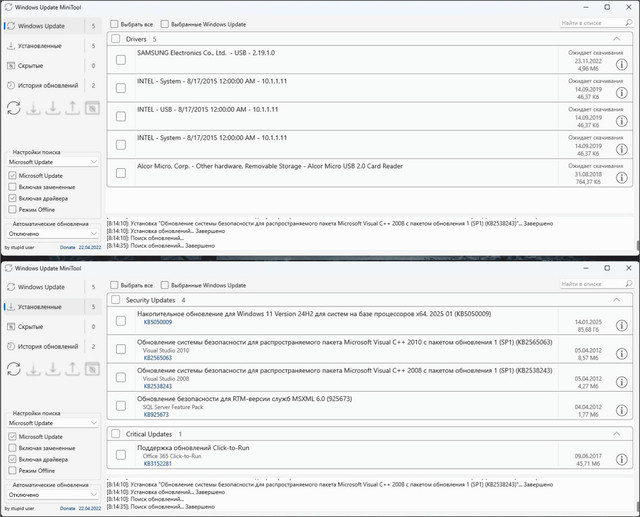Screen dimensions: 640x517
Task: Click hide updates icon in top window toolbar
Action: point(92,108)
